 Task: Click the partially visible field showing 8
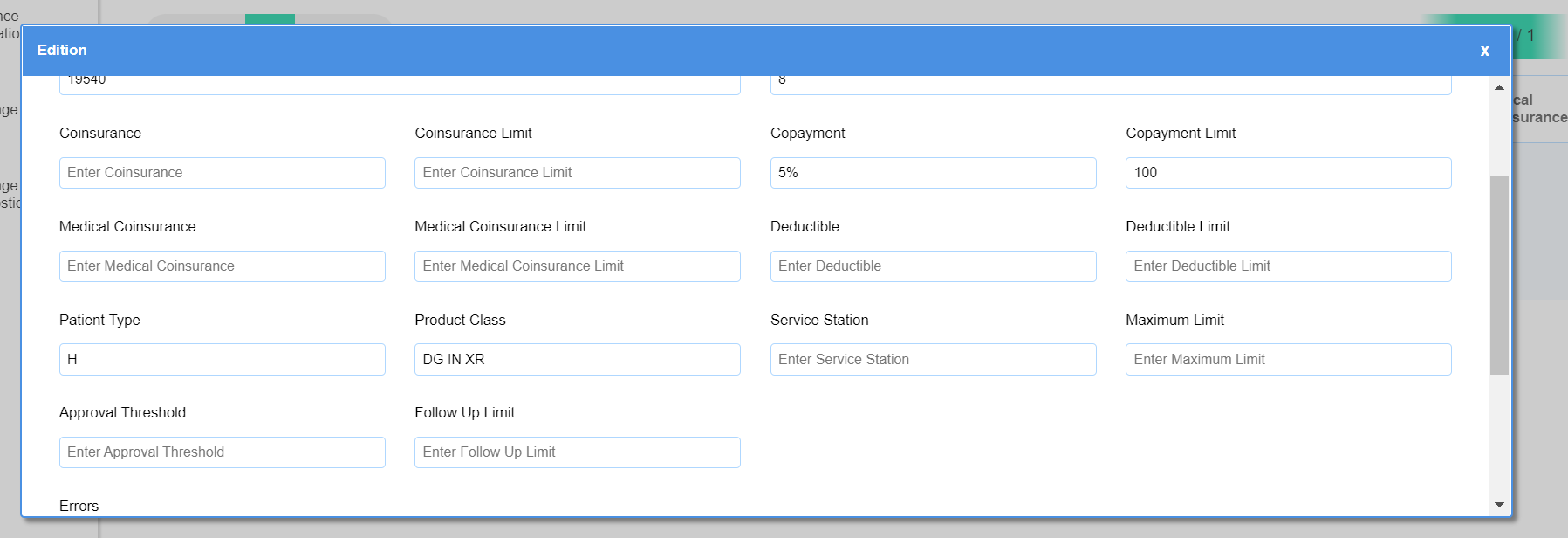[x=1111, y=85]
